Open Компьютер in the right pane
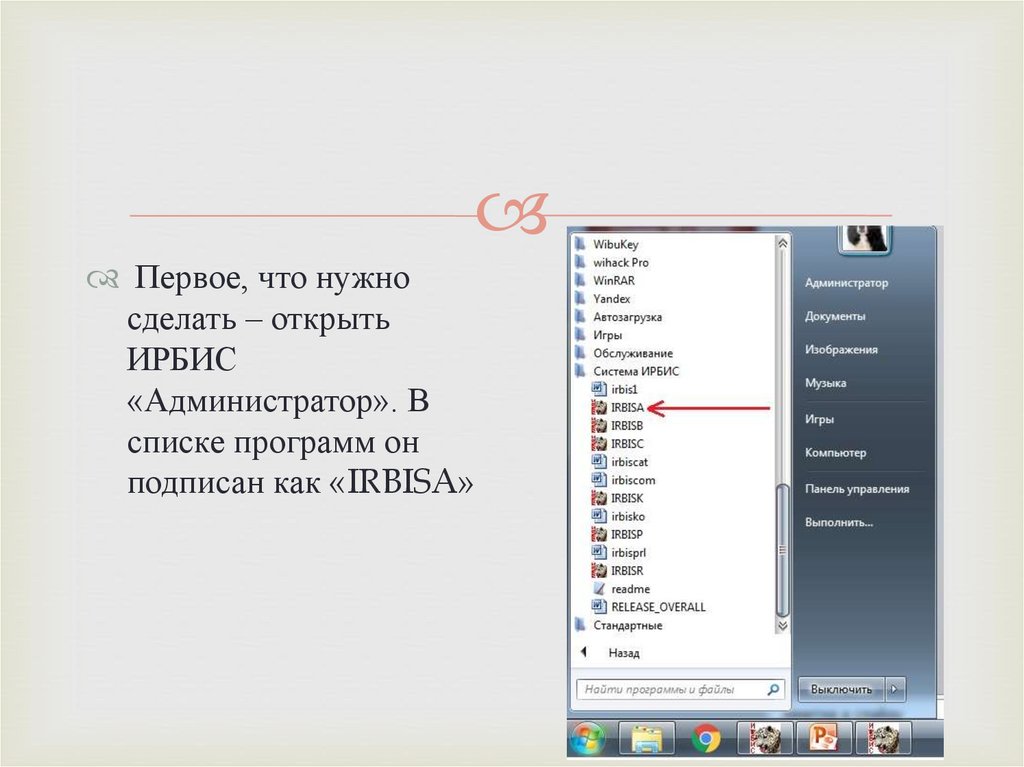The image size is (1024, 767). click(x=835, y=453)
